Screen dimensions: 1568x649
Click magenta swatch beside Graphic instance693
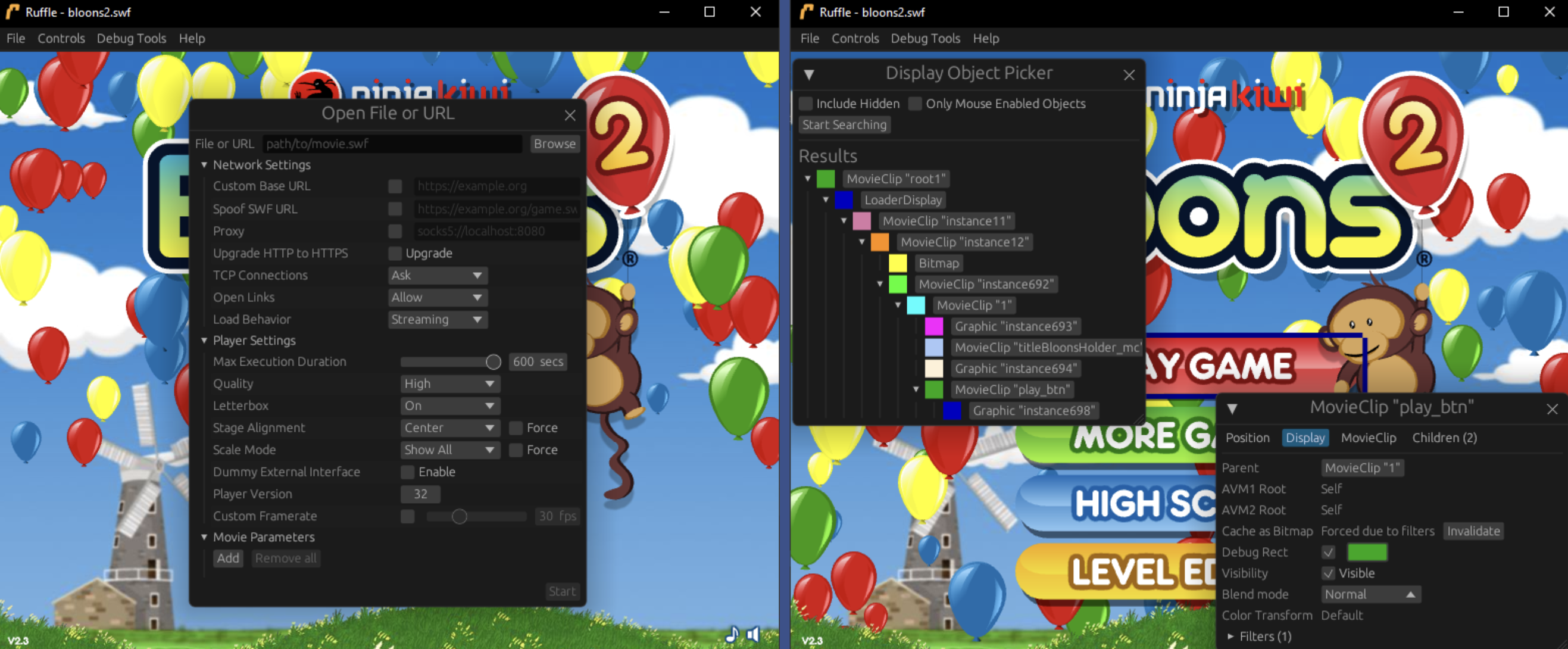[x=934, y=327]
